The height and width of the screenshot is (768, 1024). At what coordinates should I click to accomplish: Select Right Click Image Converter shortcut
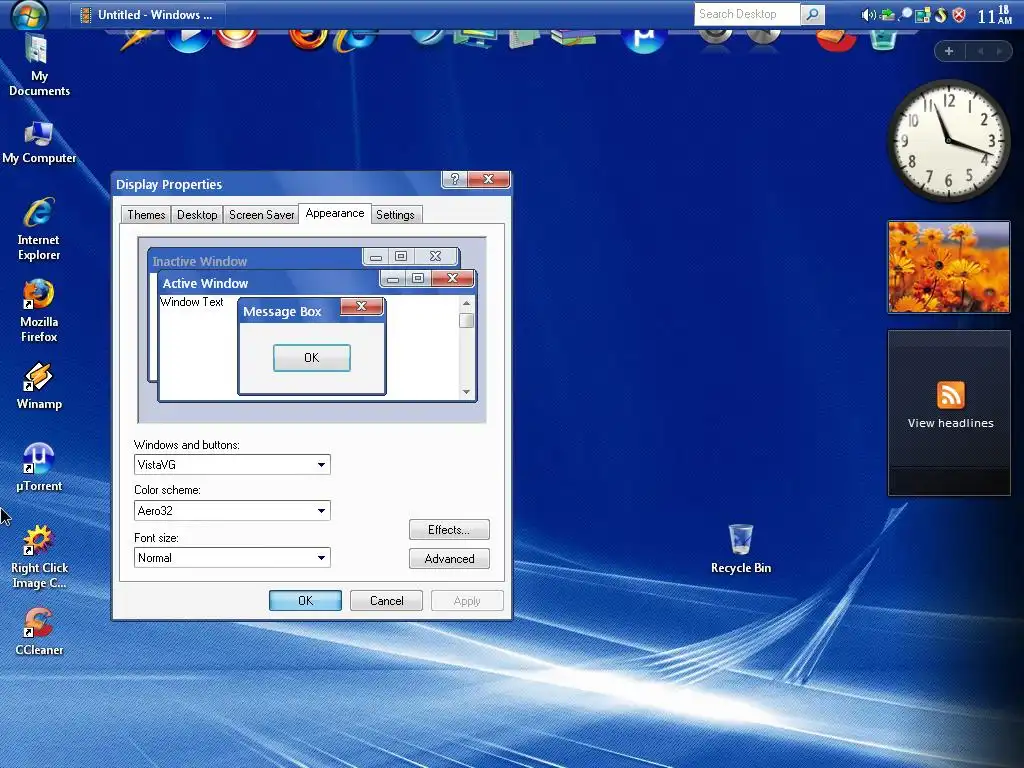tap(39, 557)
